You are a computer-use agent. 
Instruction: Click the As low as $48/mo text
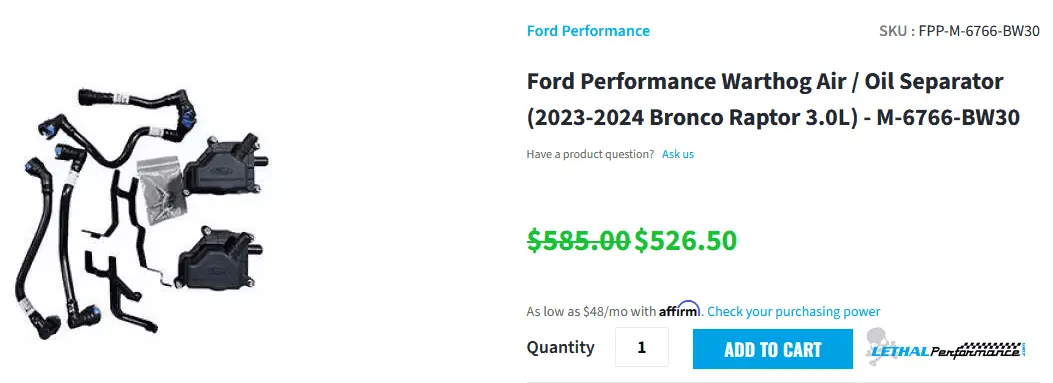click(591, 312)
